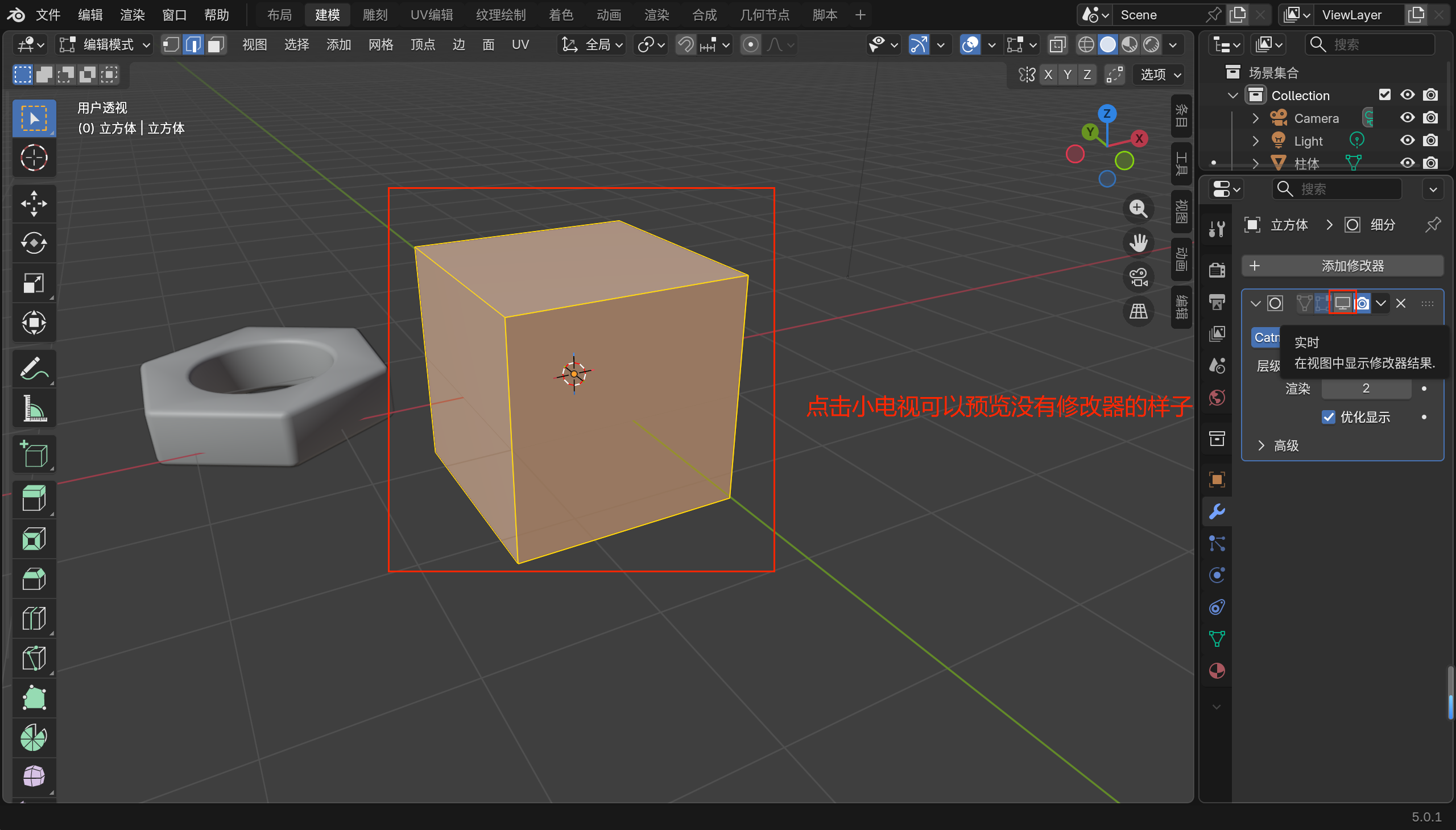Click the camera view button in viewport

1138,278
